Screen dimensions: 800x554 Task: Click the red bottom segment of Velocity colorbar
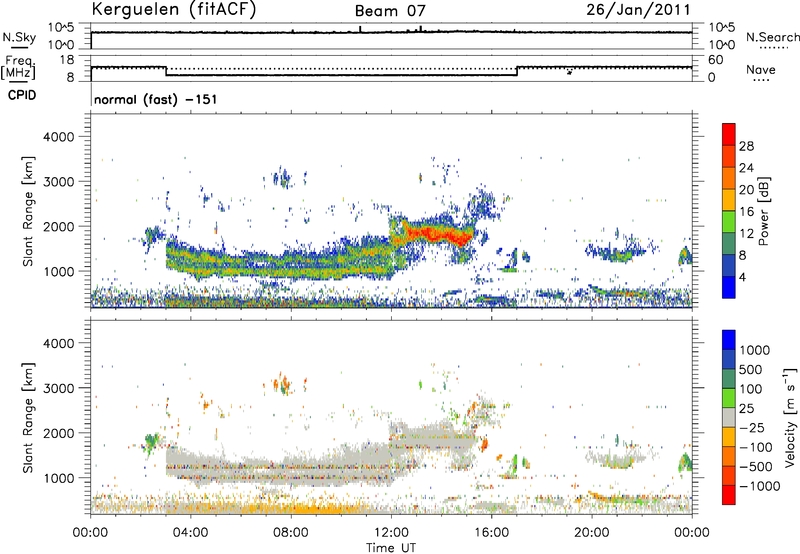click(729, 495)
